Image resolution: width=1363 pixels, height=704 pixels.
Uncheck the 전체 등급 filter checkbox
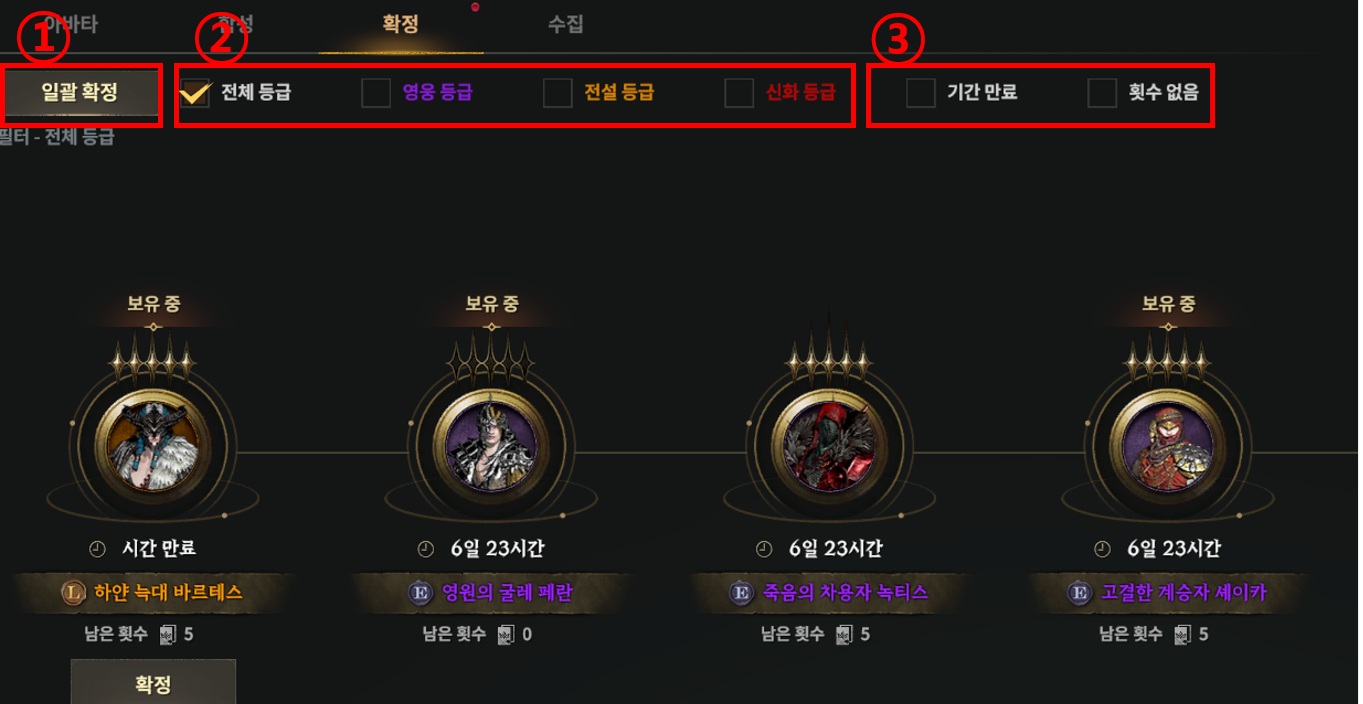click(195, 93)
